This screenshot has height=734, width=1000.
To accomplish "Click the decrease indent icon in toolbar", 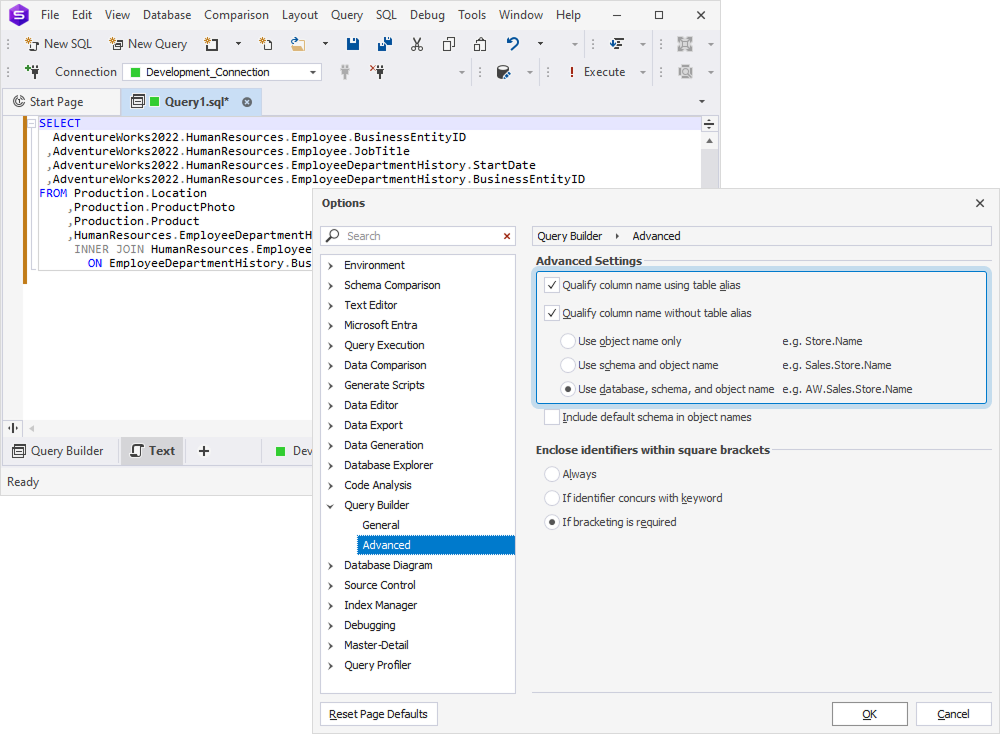I will click(617, 44).
